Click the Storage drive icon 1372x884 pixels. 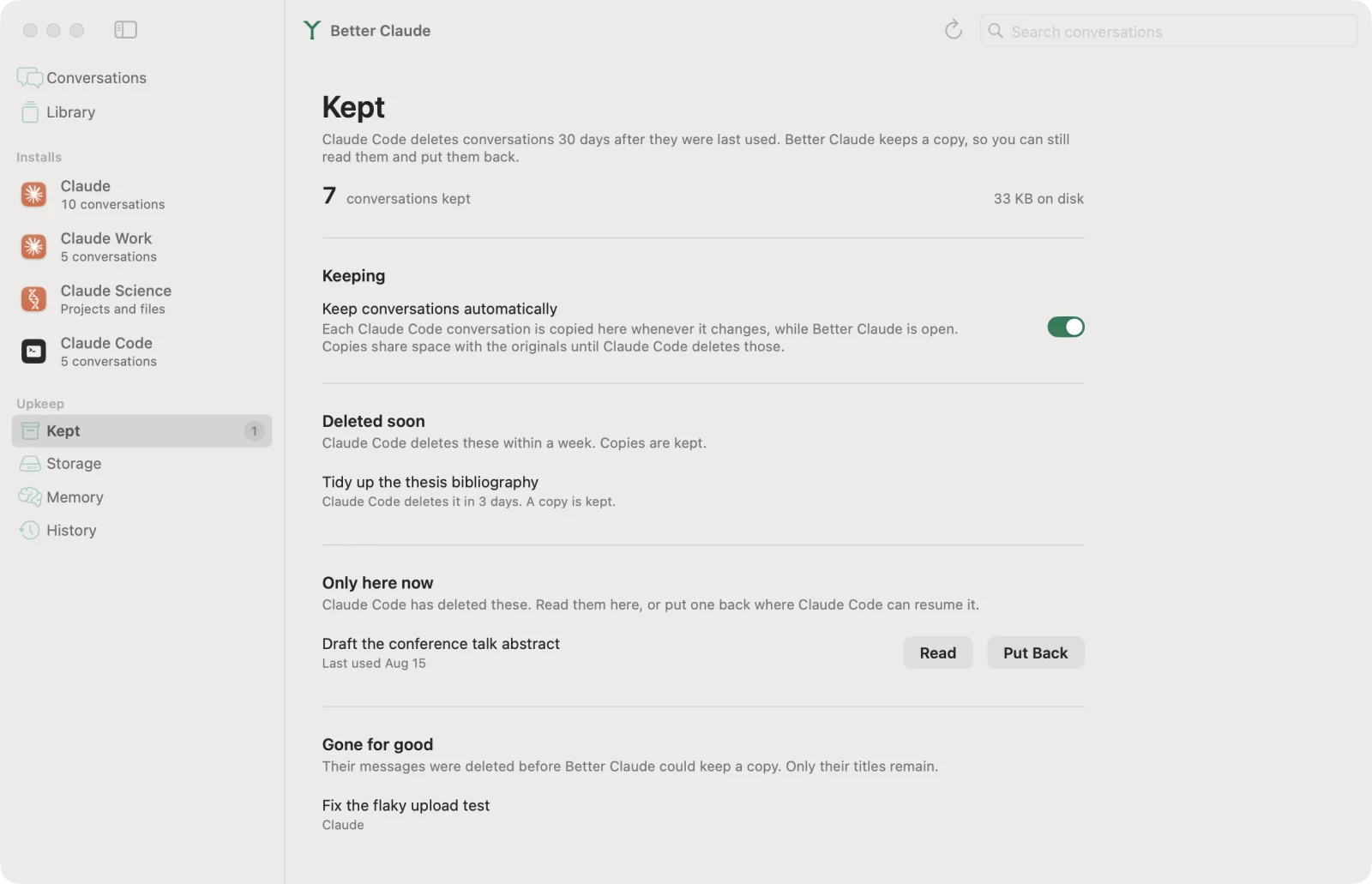[30, 464]
